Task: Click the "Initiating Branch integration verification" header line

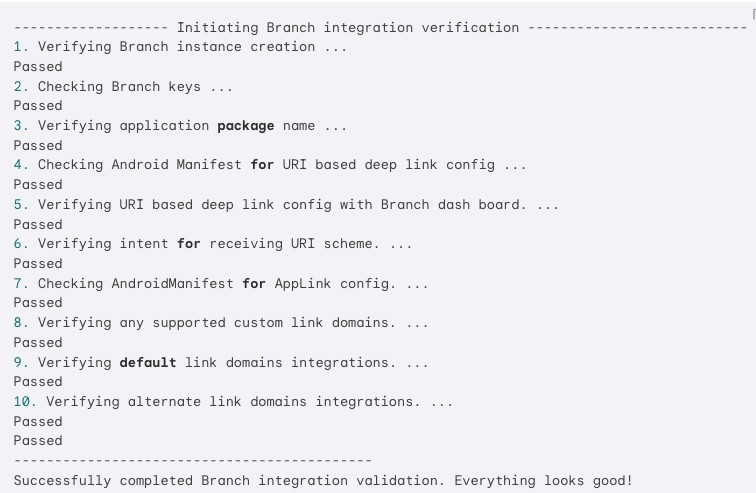Action: [x=347, y=27]
